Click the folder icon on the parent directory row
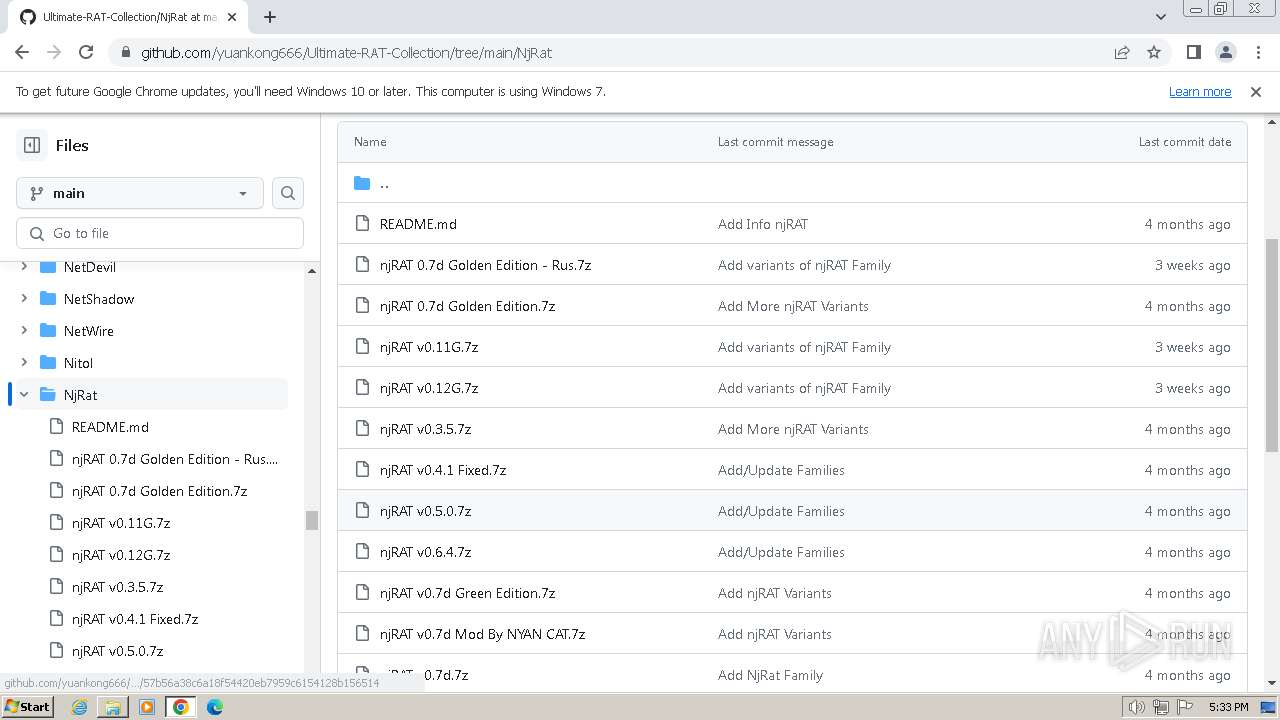The height and width of the screenshot is (720, 1280). pos(362,183)
